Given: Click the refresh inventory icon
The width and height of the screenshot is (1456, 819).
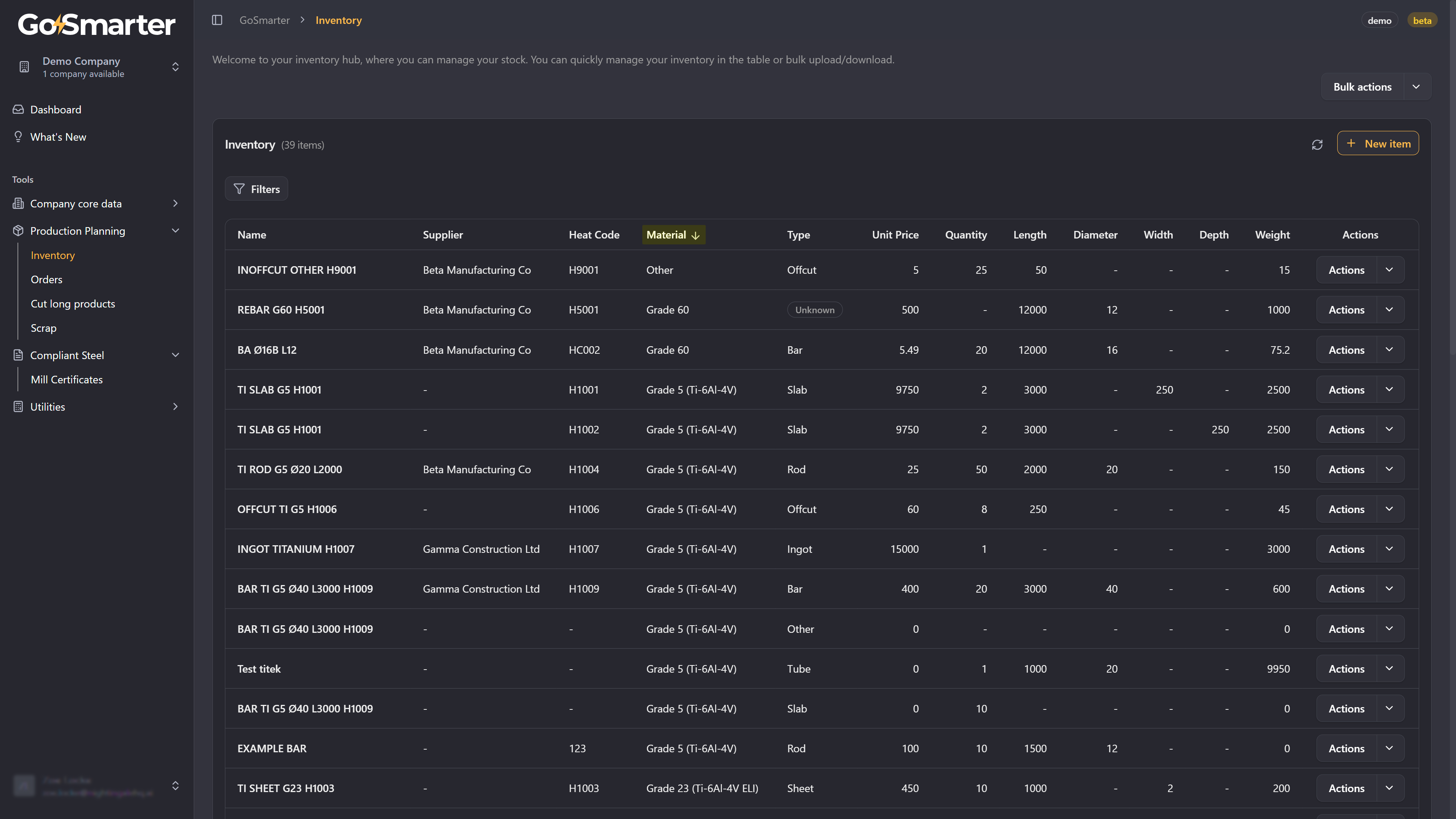Looking at the screenshot, I should [x=1317, y=145].
